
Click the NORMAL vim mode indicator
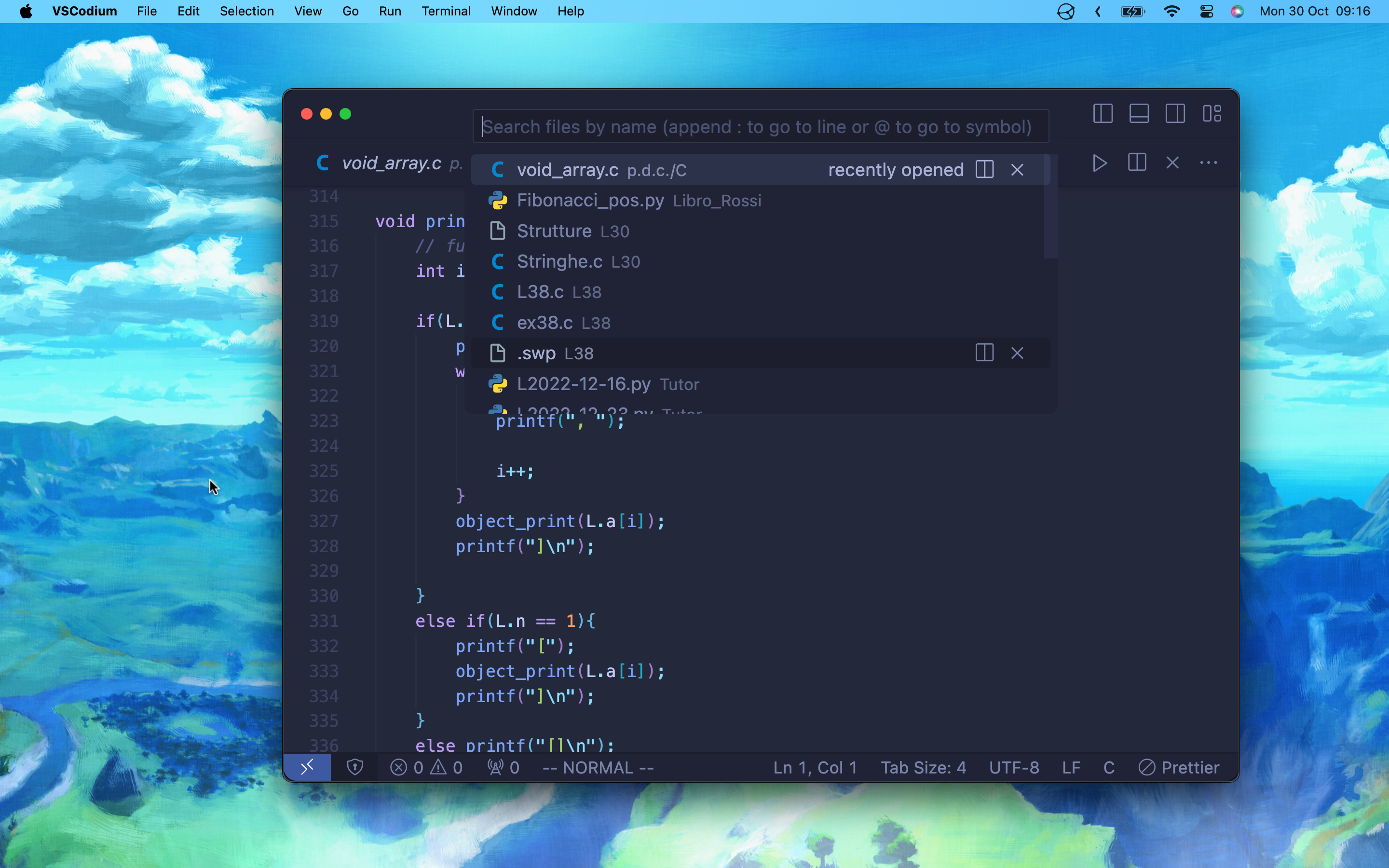(x=598, y=767)
